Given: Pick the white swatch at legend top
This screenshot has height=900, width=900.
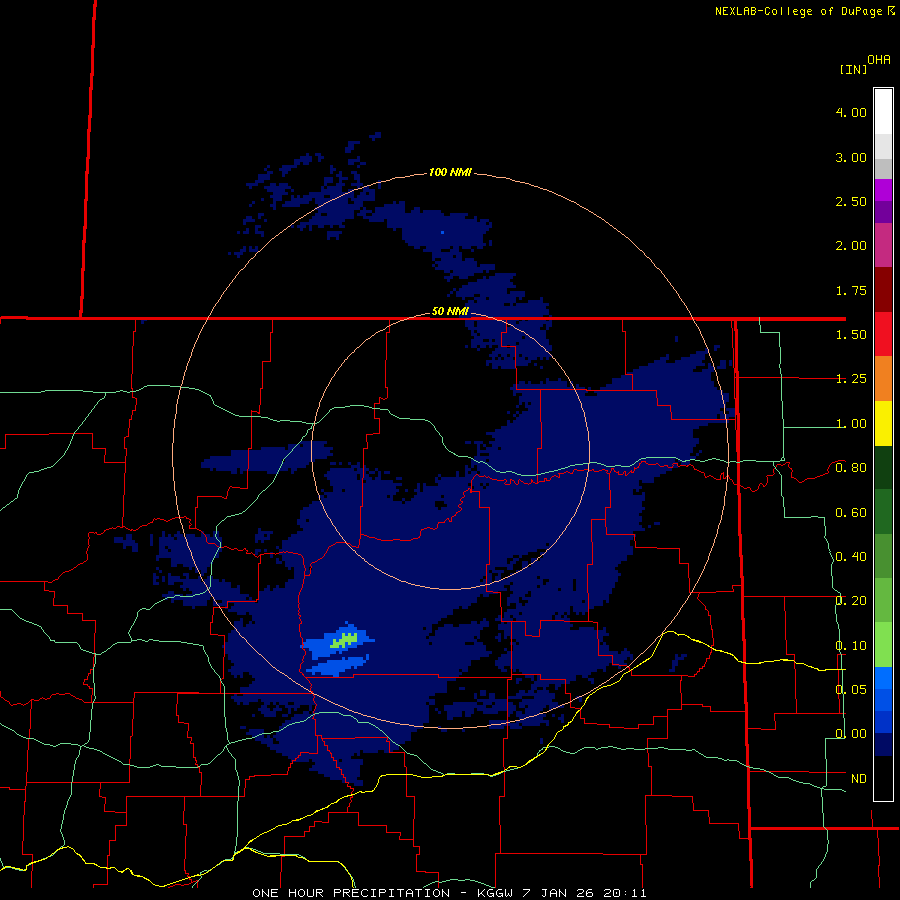Looking at the screenshot, I should coord(883,112).
